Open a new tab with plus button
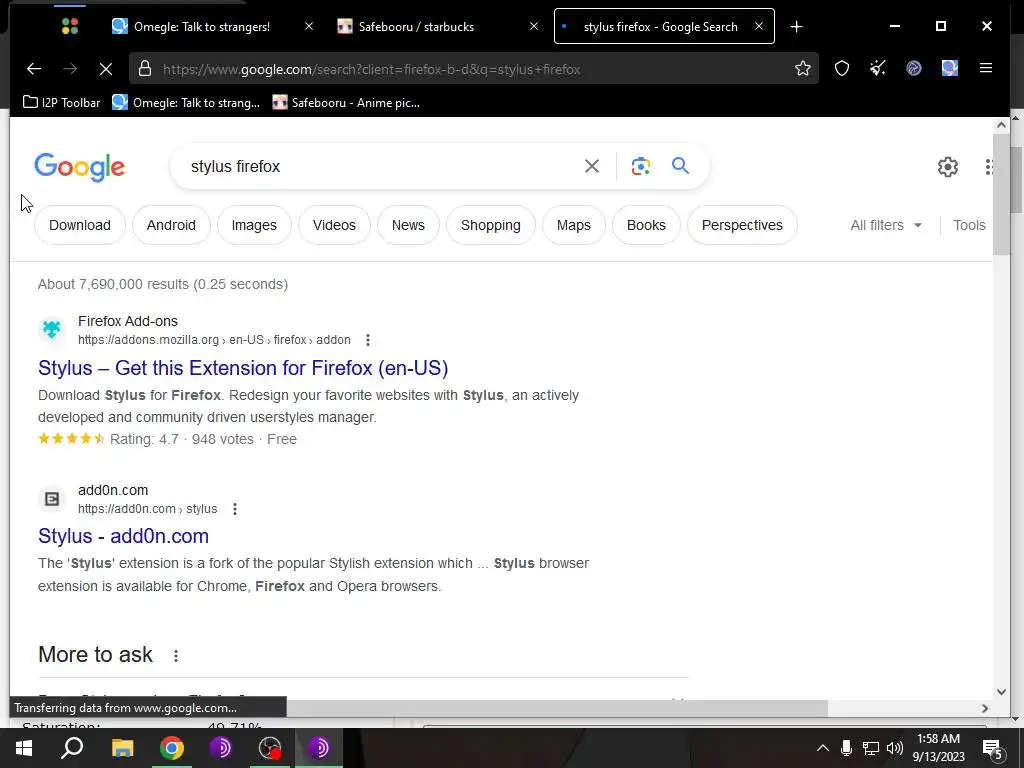The height and width of the screenshot is (768, 1024). (x=796, y=27)
